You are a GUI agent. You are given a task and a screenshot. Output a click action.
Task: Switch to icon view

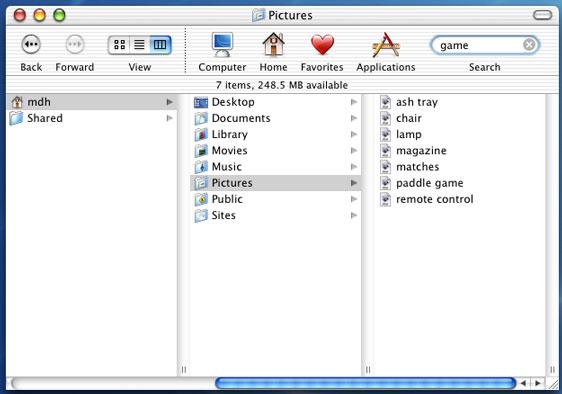click(119, 45)
